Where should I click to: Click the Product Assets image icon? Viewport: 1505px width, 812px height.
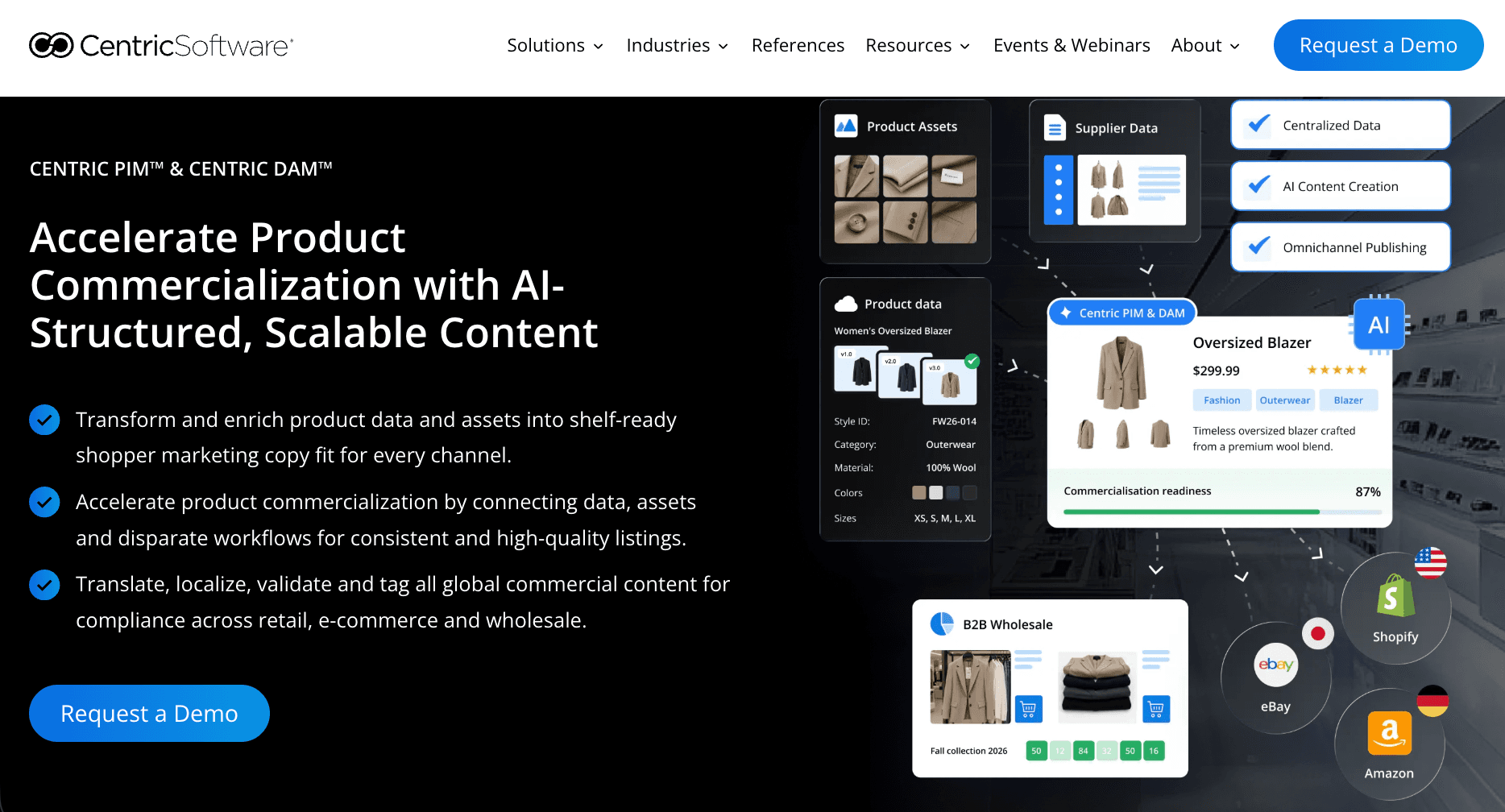click(846, 126)
